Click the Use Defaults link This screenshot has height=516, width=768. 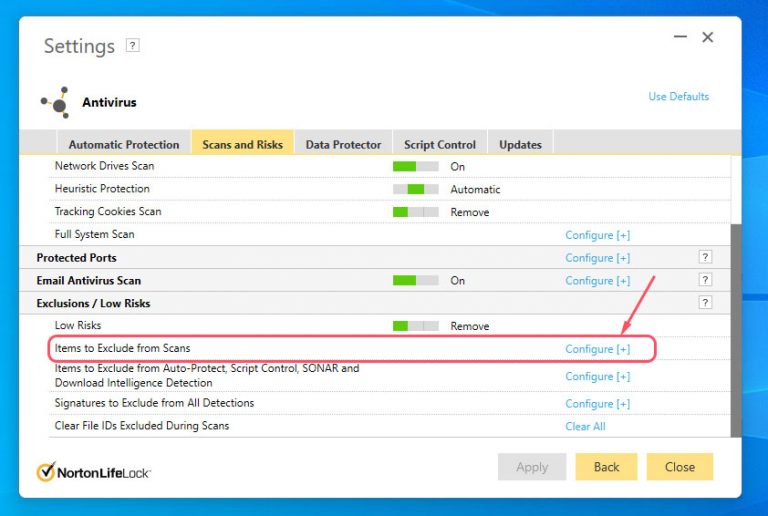click(678, 96)
